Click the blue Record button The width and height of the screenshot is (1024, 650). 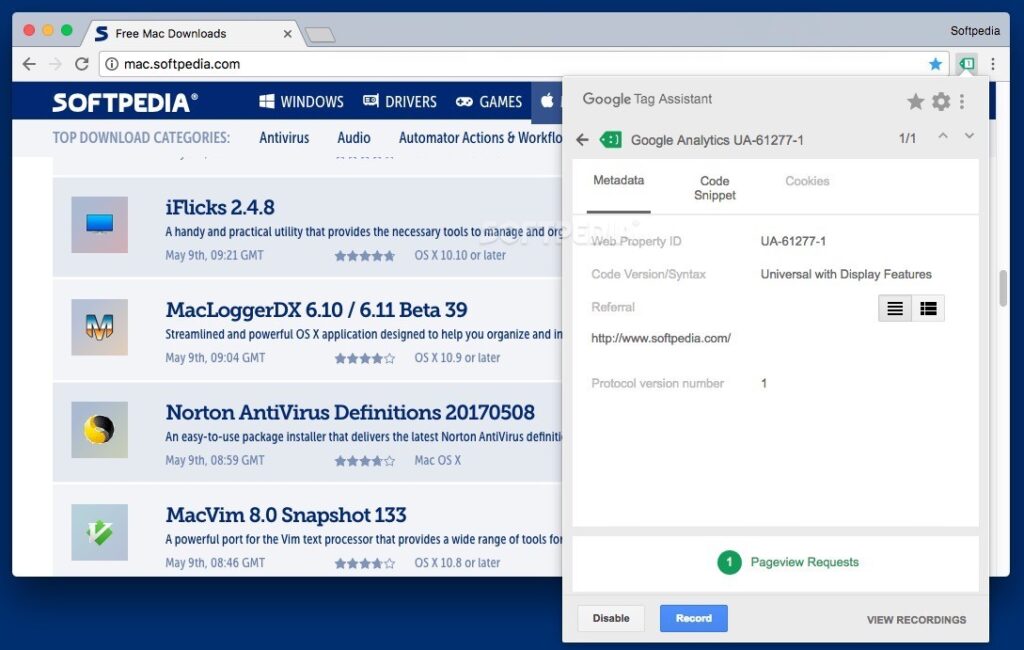(x=694, y=618)
